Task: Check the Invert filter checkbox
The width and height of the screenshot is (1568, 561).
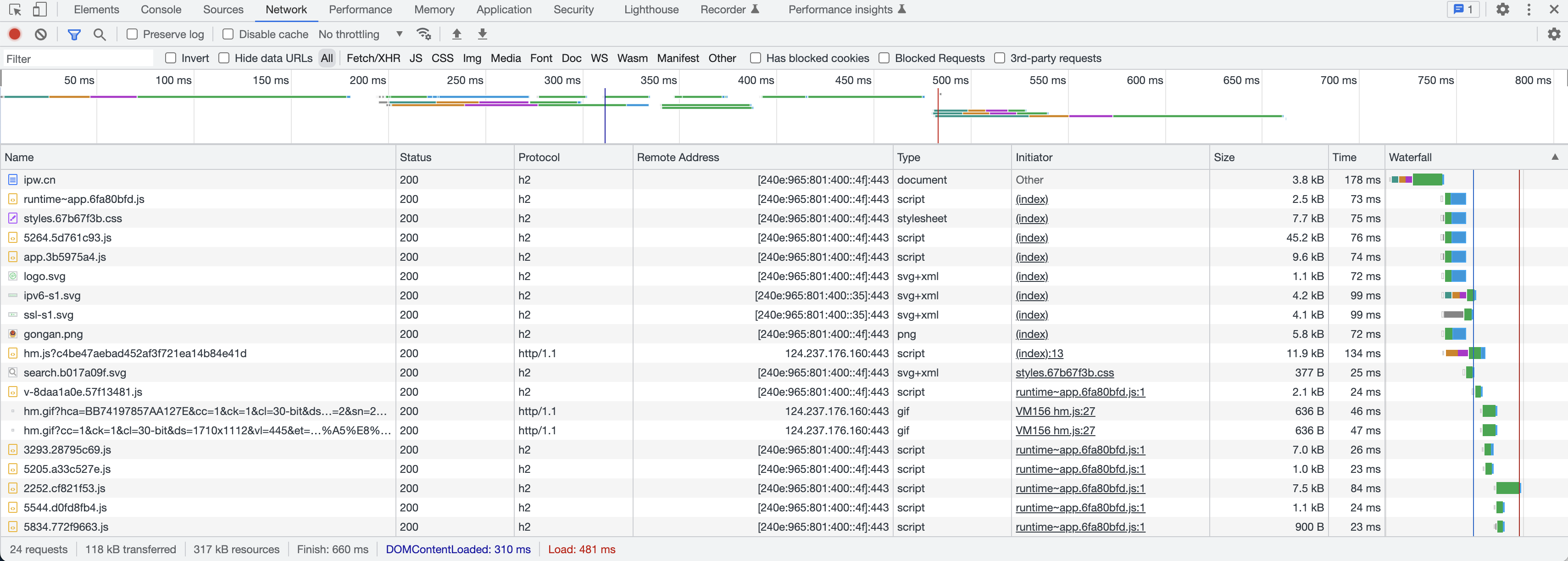Action: pyautogui.click(x=171, y=58)
